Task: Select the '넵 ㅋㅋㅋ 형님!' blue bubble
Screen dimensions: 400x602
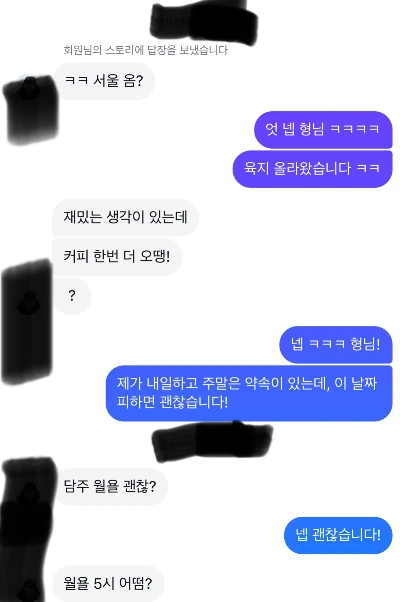Action: pos(336,344)
